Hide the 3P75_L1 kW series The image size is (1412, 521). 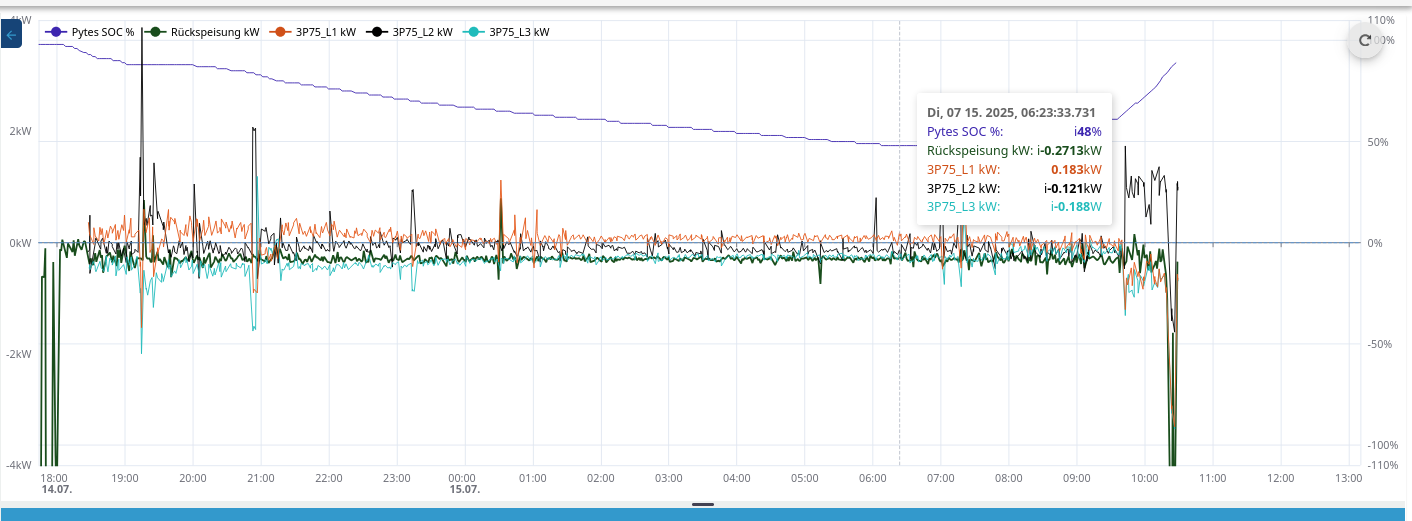coord(314,32)
